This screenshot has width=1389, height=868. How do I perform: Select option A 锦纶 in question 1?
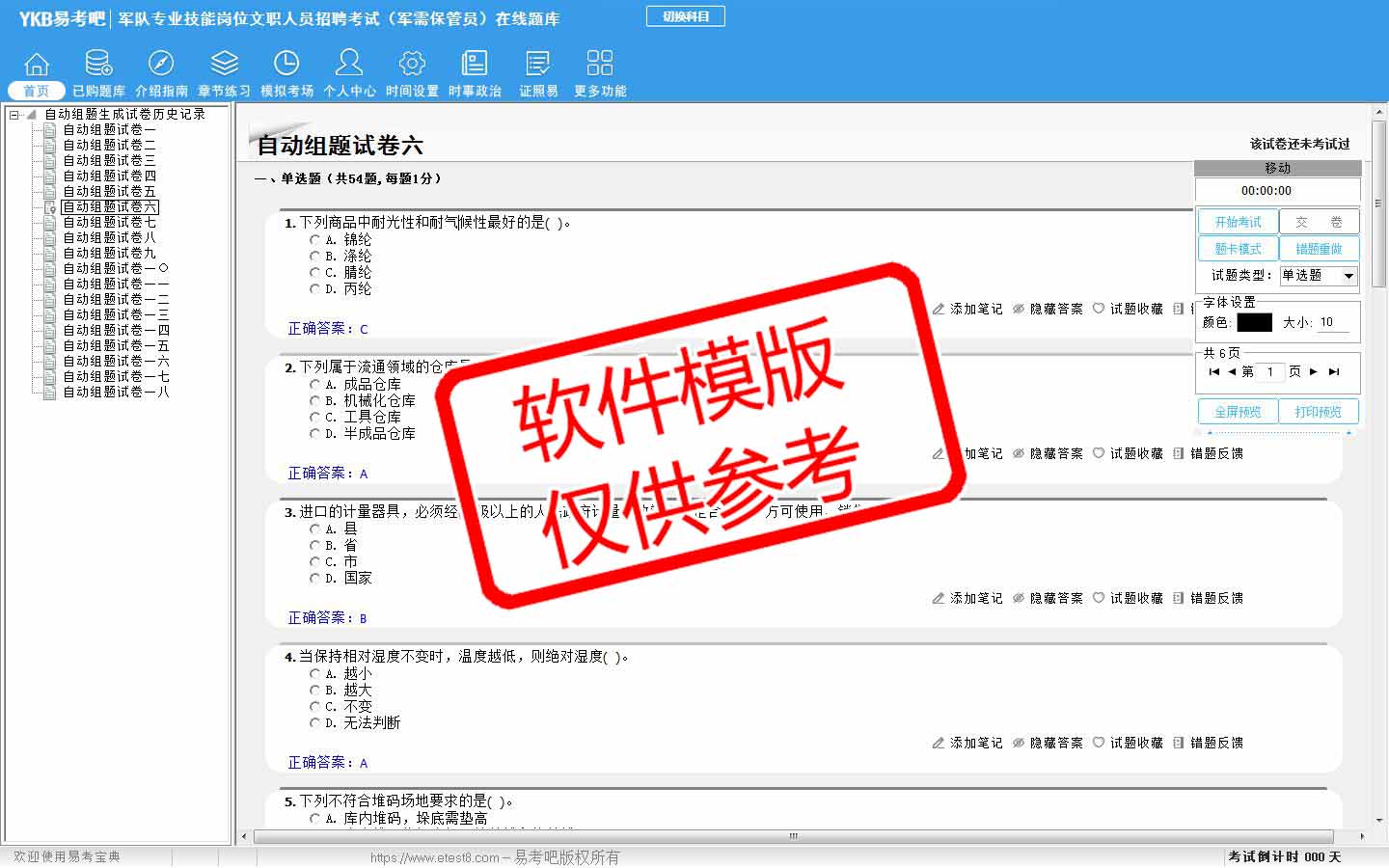pyautogui.click(x=314, y=239)
